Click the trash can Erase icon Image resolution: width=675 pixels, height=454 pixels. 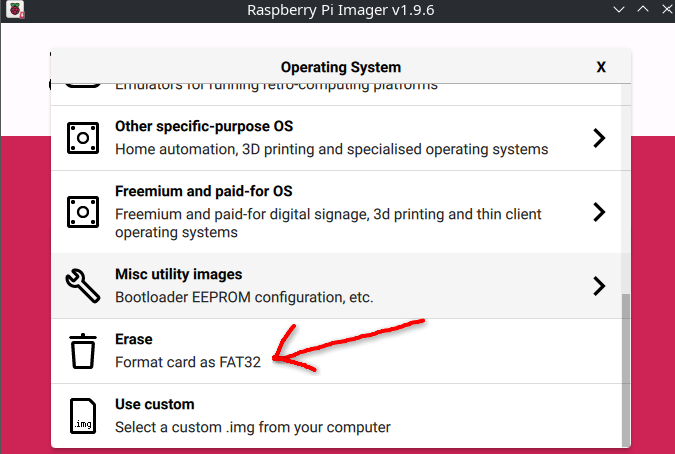tap(83, 351)
